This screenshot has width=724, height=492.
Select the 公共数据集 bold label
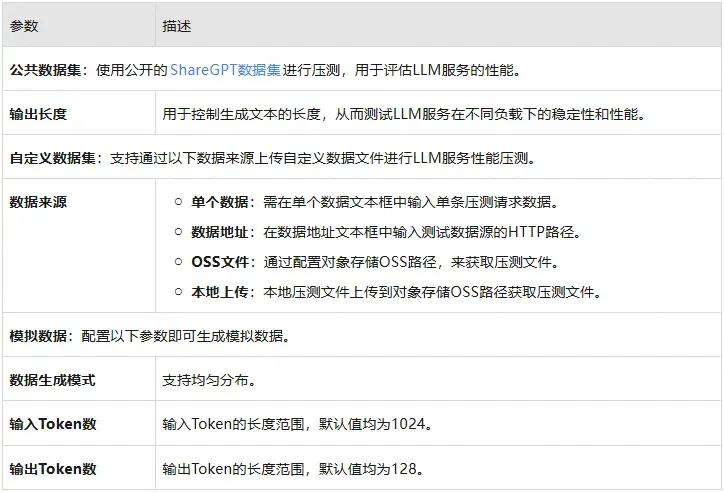coord(45,70)
